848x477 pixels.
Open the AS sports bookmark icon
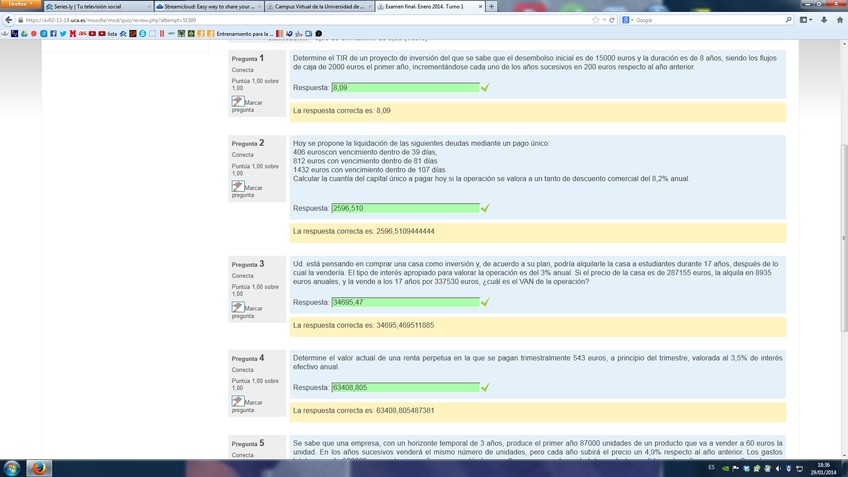(x=82, y=34)
